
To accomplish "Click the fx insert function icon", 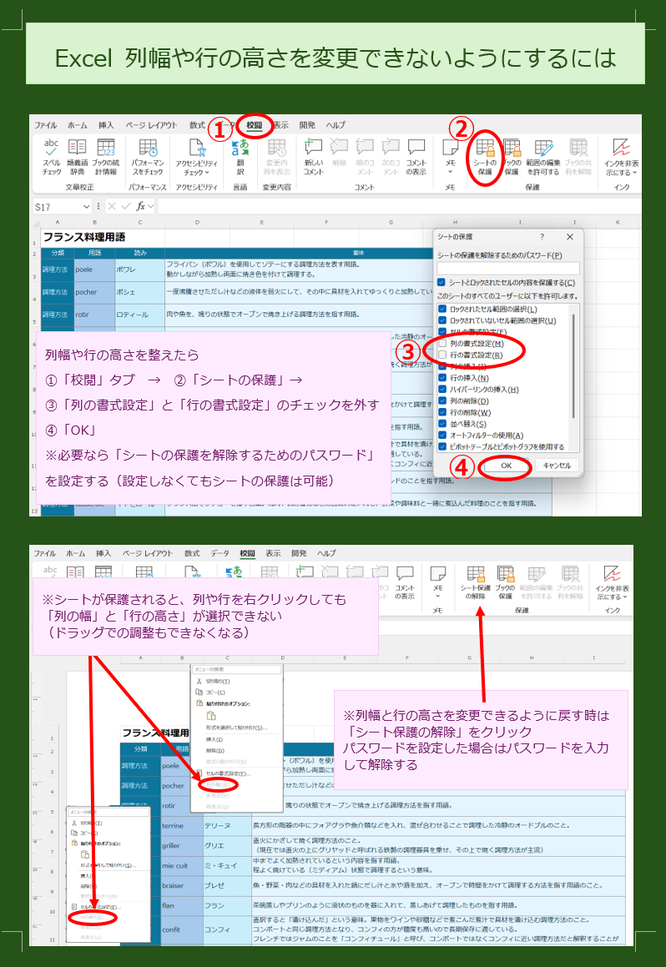I will [x=141, y=206].
